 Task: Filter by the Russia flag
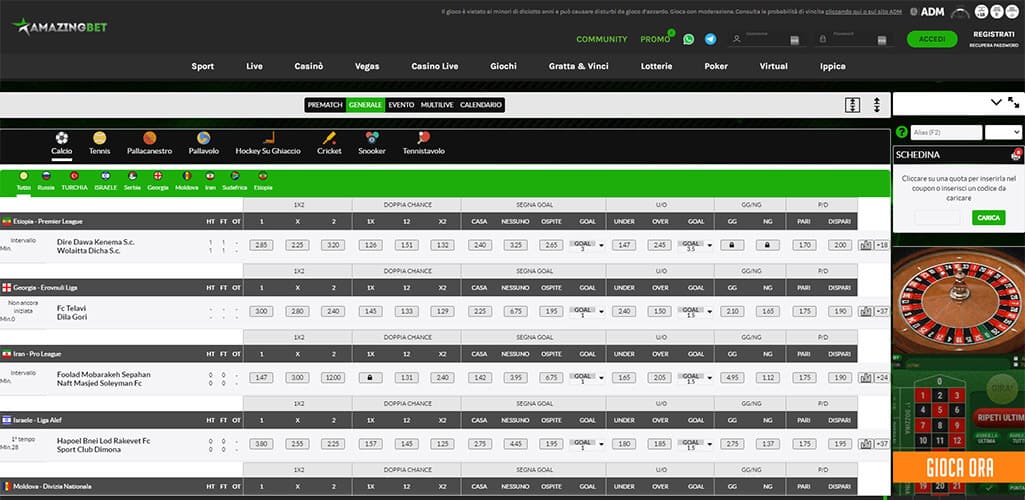click(x=46, y=176)
